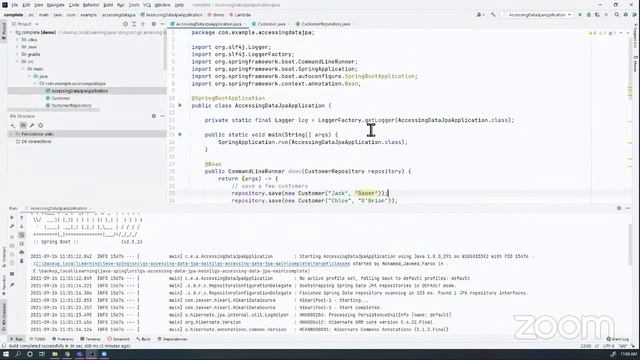This screenshot has height=360, width=640.
Task: Collapse the src folder
Action: pos(18,62)
